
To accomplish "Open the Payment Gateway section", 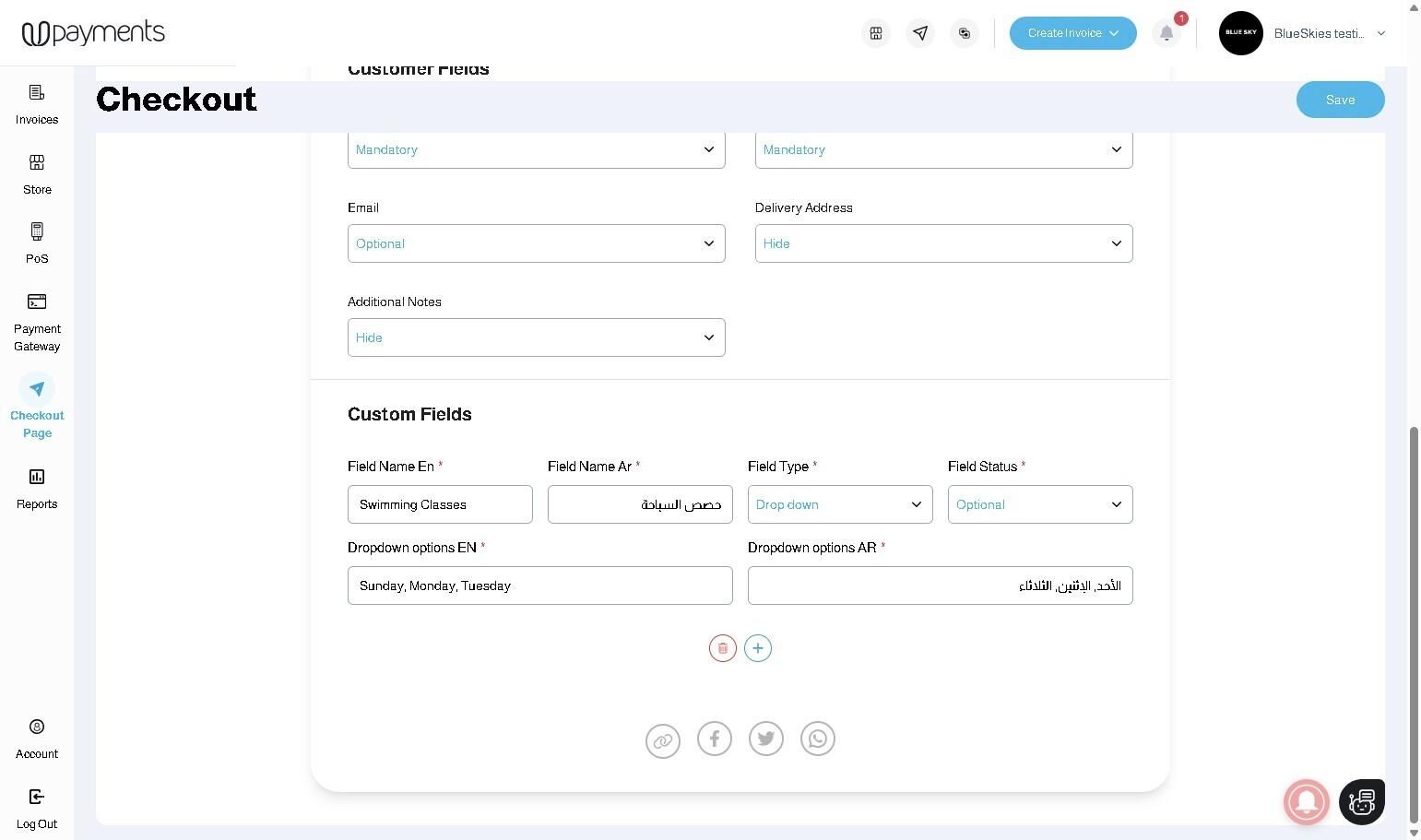I will click(37, 323).
